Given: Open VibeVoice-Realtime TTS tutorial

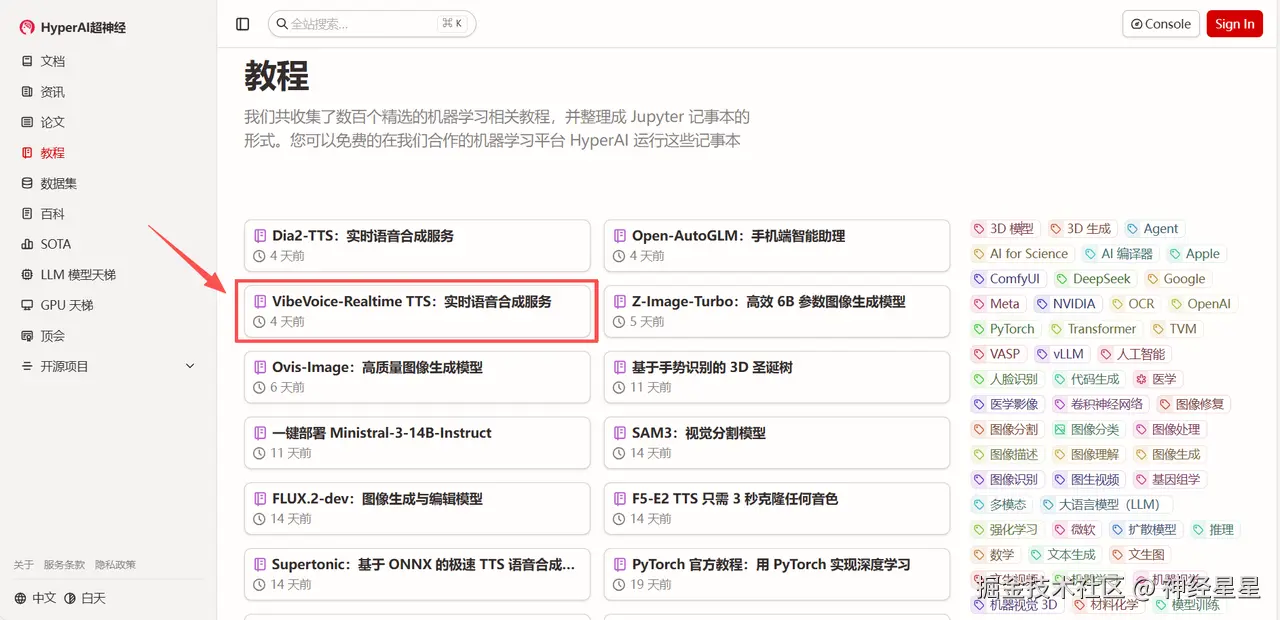Looking at the screenshot, I should [x=417, y=311].
